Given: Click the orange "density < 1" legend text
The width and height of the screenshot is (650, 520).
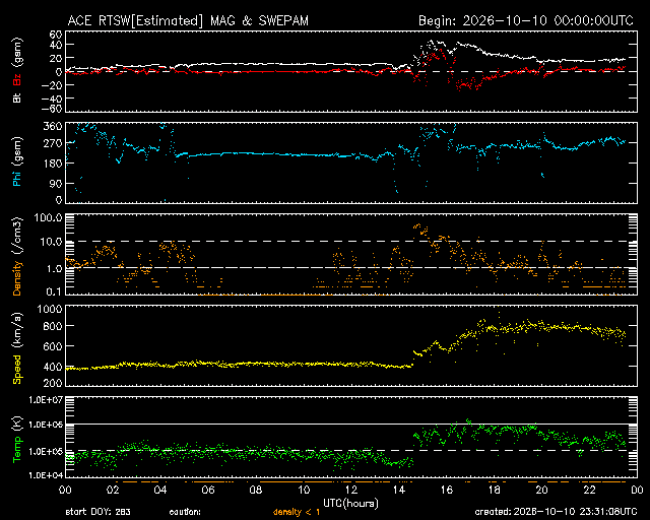Looking at the screenshot, I should (x=296, y=512).
